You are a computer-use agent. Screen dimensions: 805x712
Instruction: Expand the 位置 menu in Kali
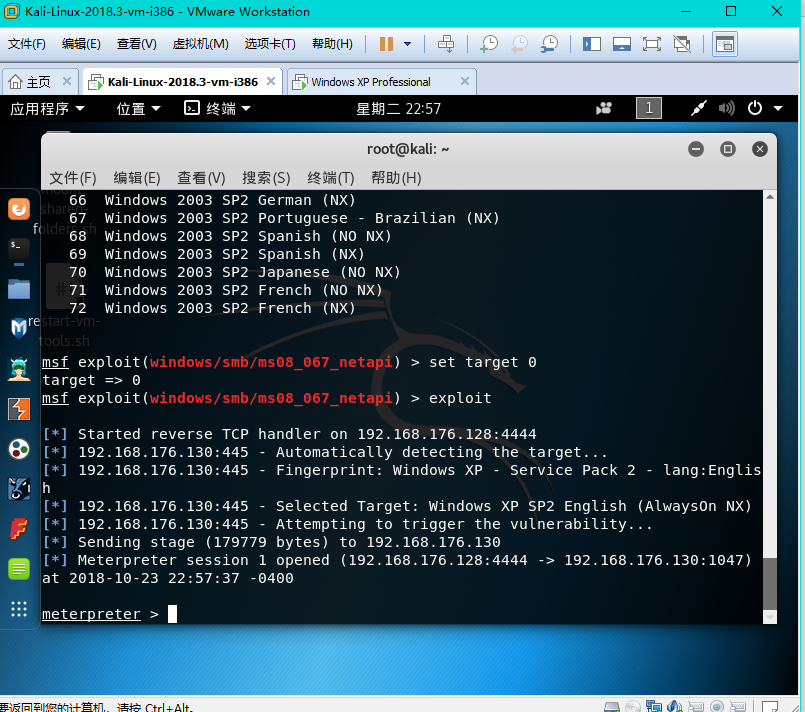(138, 109)
